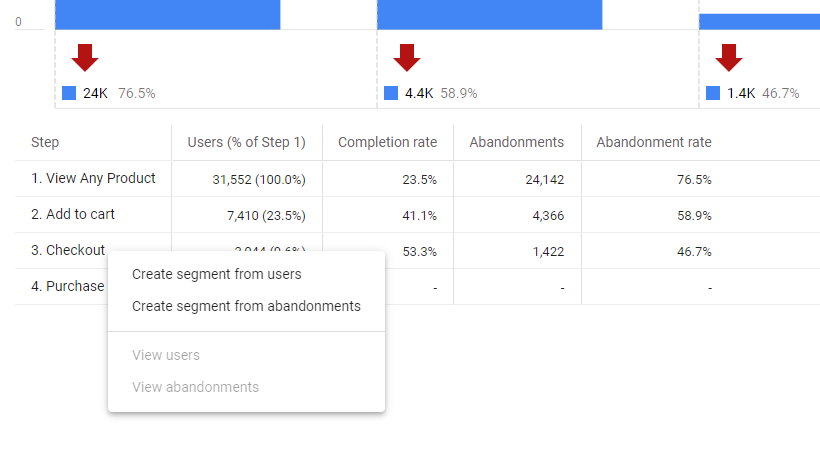Image resolution: width=820 pixels, height=461 pixels.
Task: Click the Users (% of Step 1) header
Action: 246,142
